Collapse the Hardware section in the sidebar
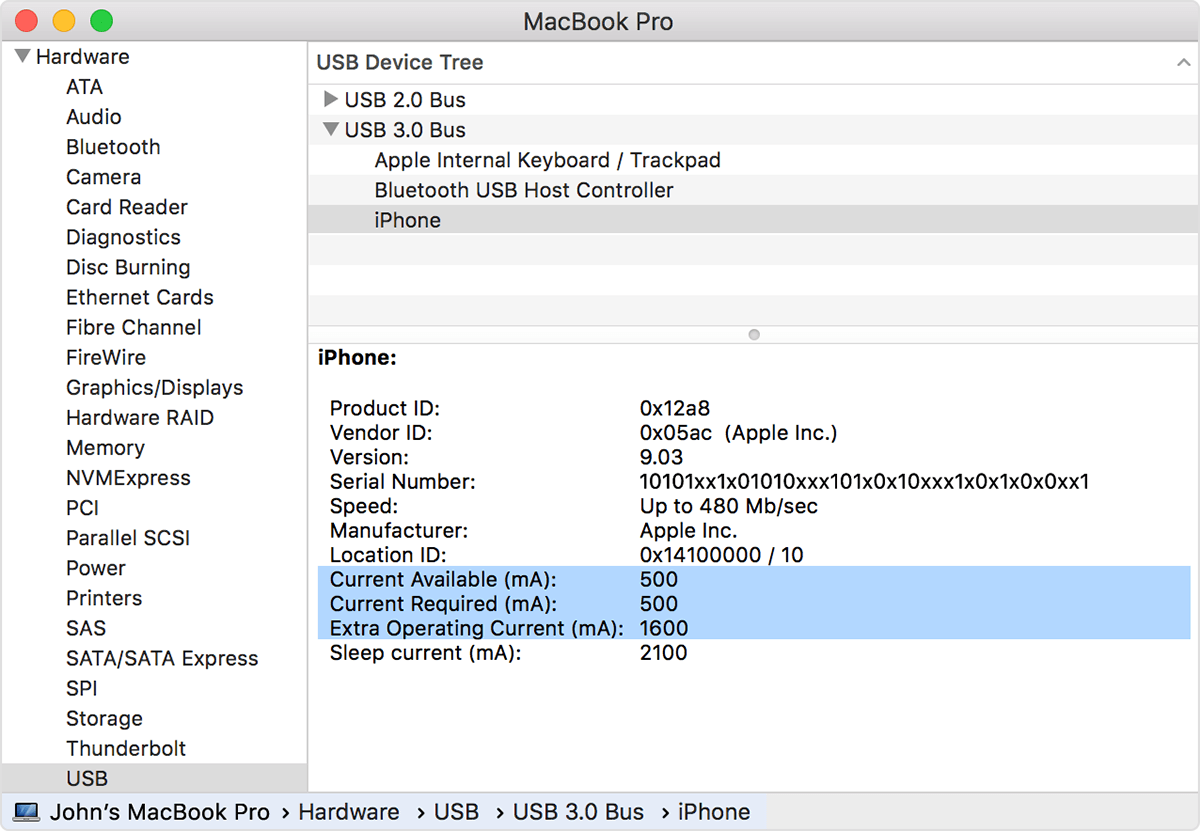Screen dimensions: 1200x832 pos(22,56)
